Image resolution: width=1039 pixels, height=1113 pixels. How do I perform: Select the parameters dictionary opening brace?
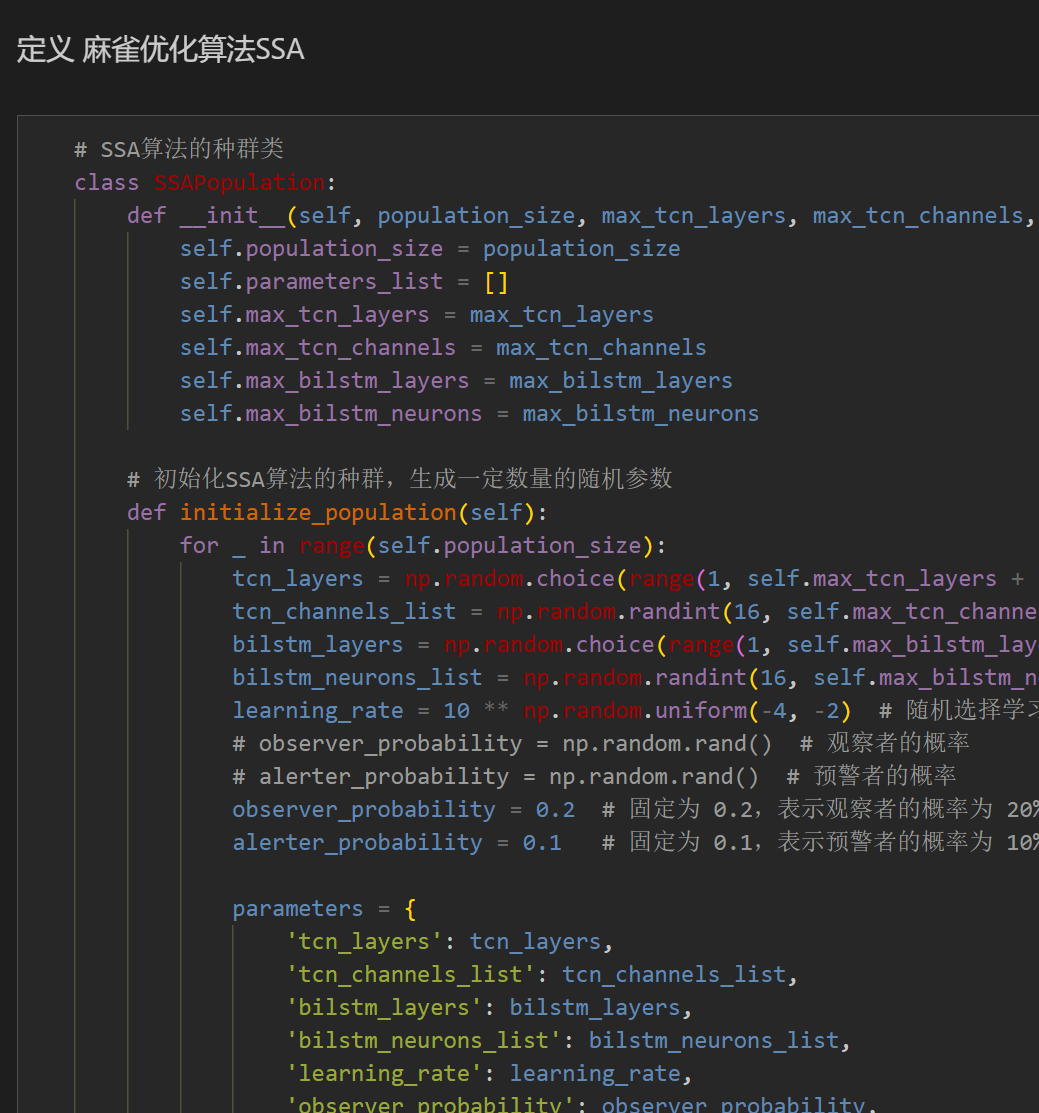(x=409, y=908)
